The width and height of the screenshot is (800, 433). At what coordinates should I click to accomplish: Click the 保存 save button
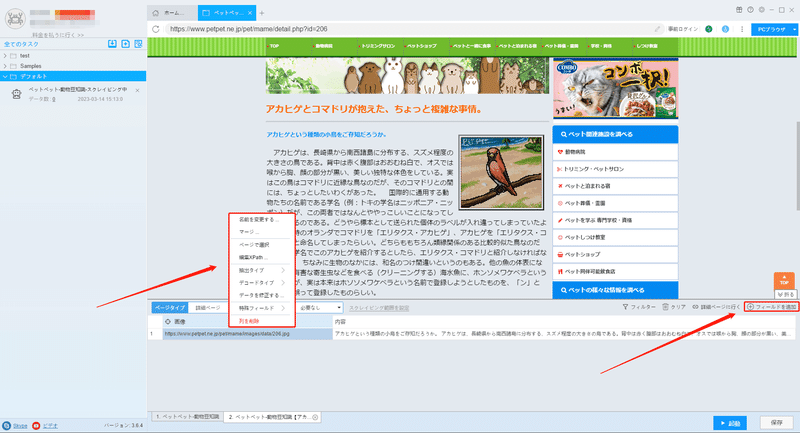777,423
